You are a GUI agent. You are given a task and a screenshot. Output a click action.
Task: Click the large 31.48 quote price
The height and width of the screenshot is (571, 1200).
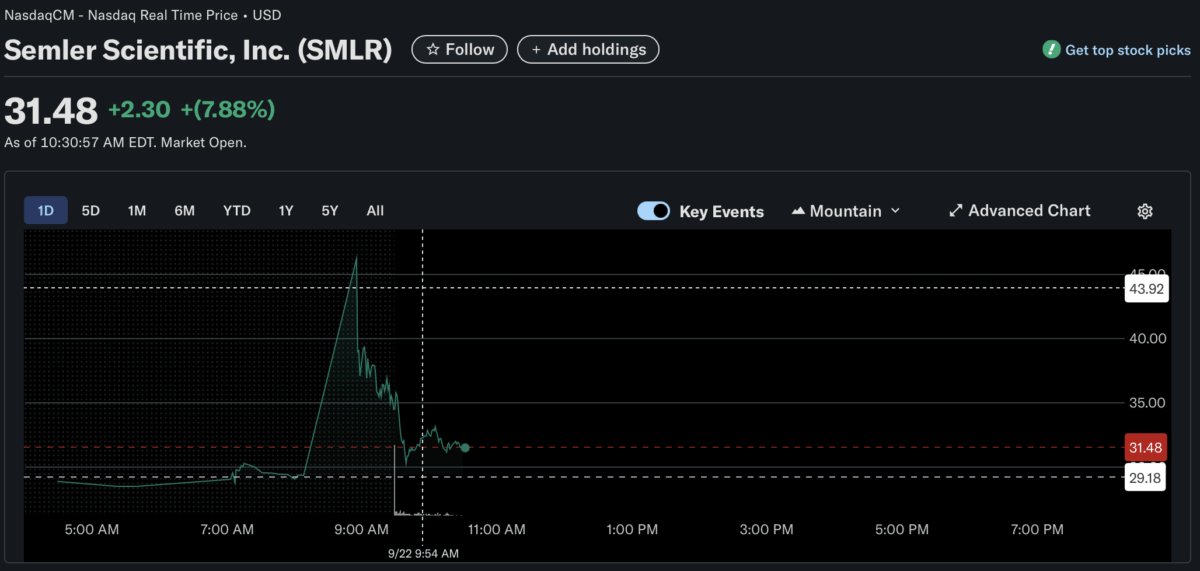pos(51,109)
